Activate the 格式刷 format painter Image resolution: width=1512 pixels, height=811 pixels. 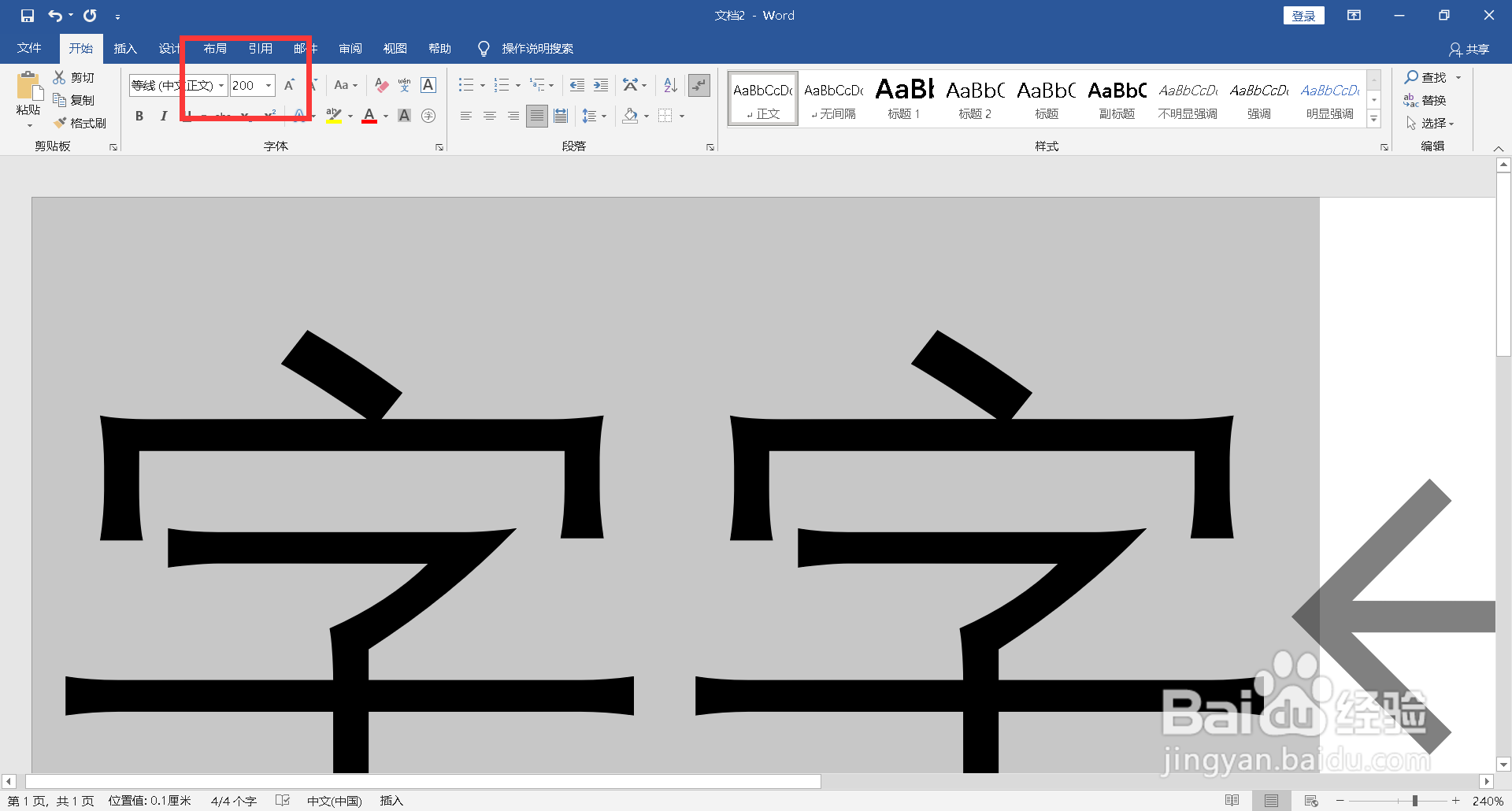(x=80, y=123)
